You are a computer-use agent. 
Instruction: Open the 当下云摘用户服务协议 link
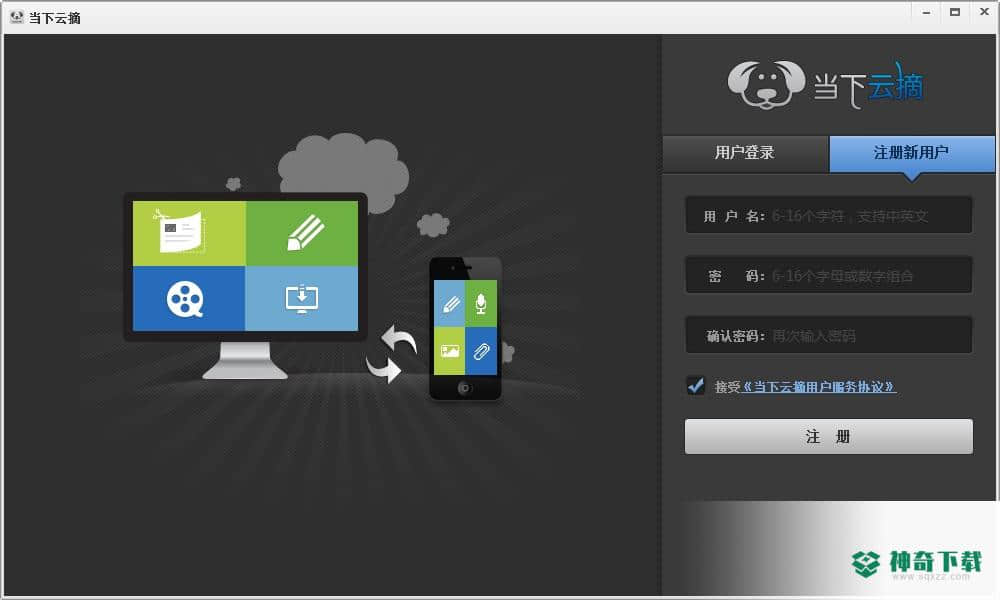(x=819, y=386)
